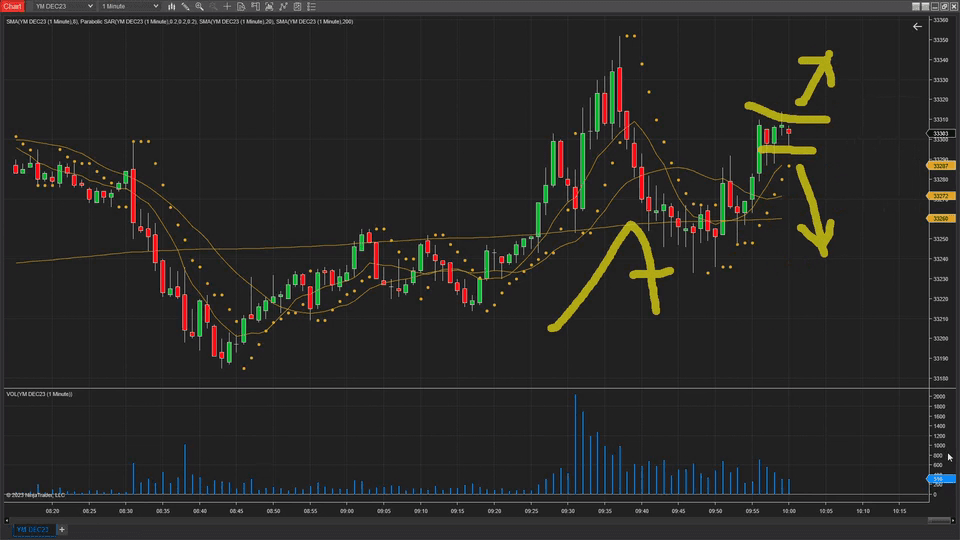Click the tallest volume bar at 09:31
960x540 pixels.
point(576,444)
